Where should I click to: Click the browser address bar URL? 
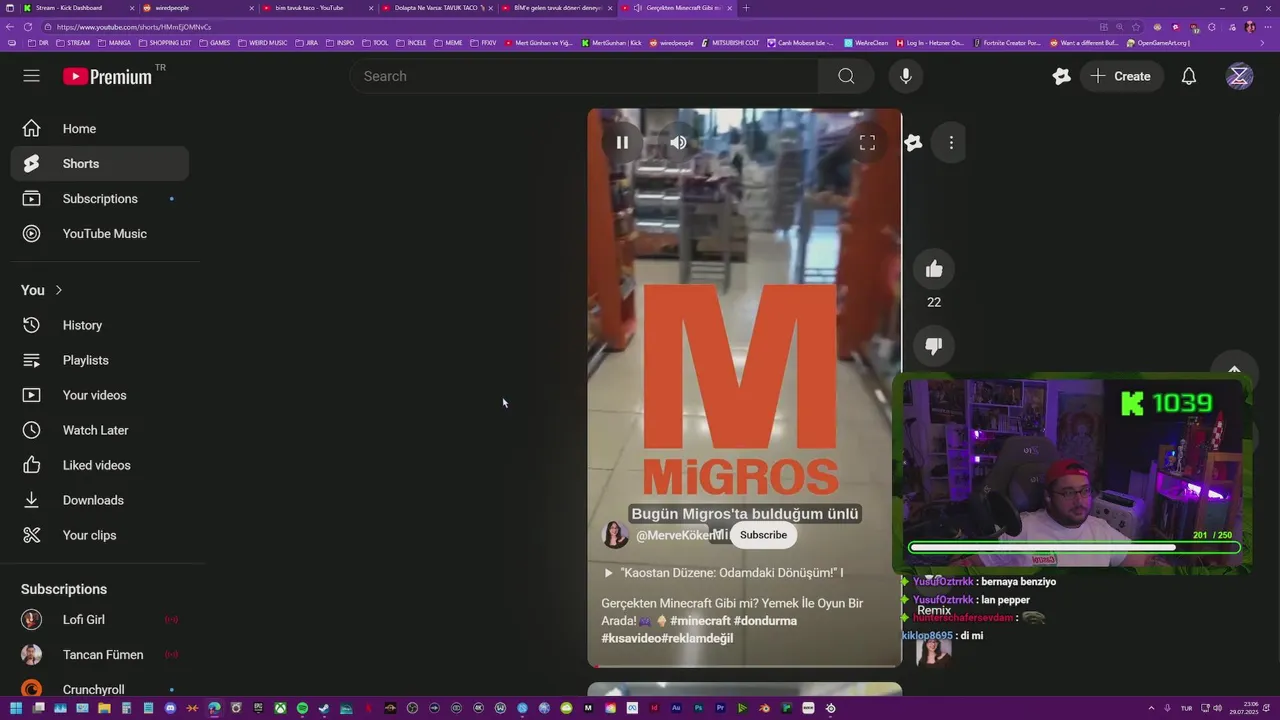click(135, 27)
